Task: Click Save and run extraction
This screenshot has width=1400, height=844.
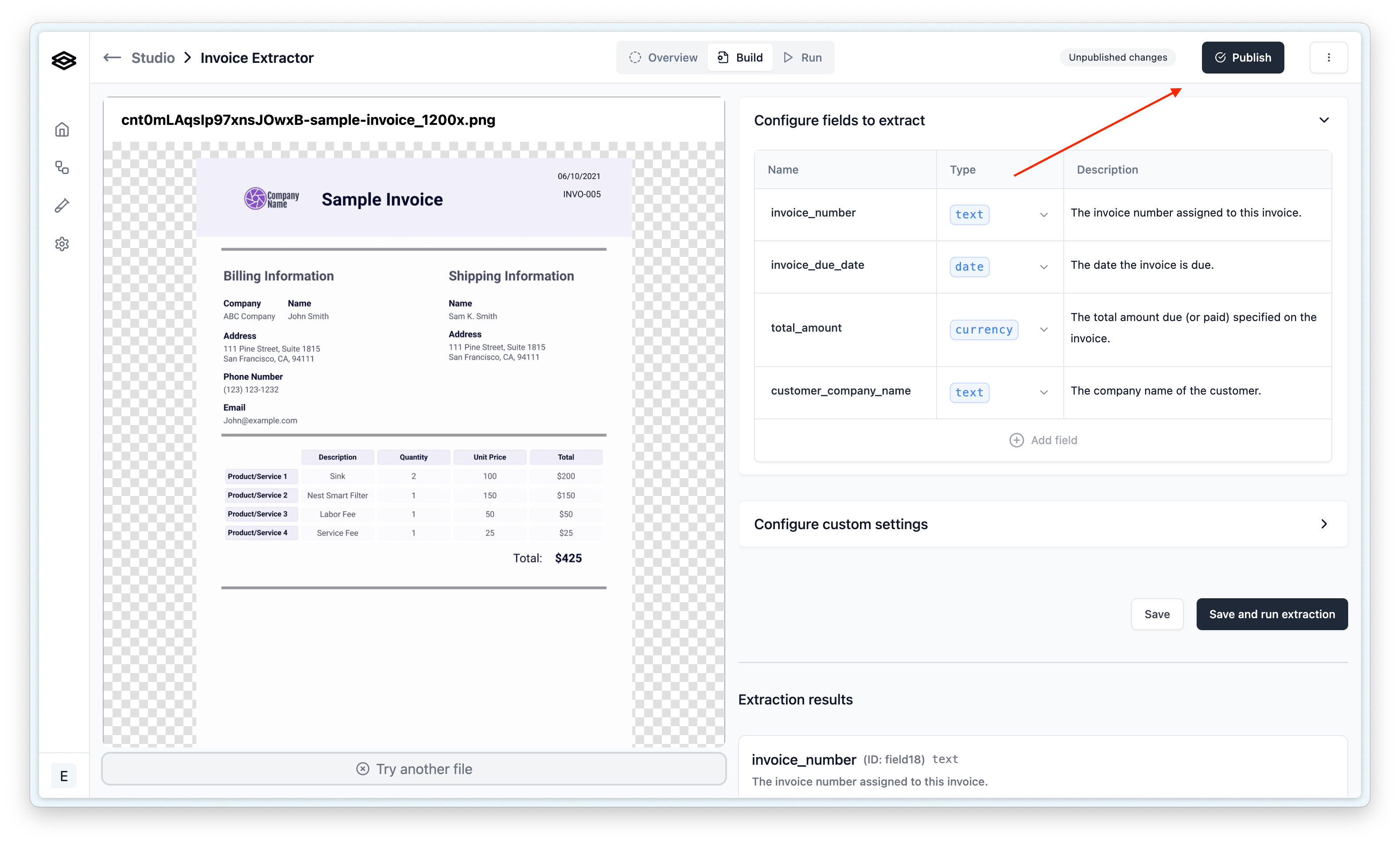Action: [x=1271, y=614]
